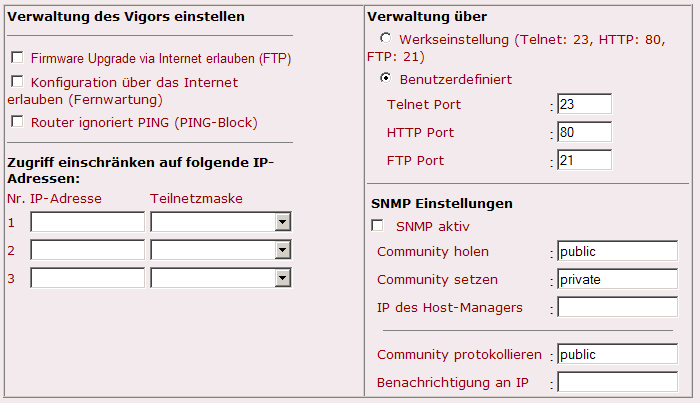Click the Telnet Port input field

coord(584,104)
